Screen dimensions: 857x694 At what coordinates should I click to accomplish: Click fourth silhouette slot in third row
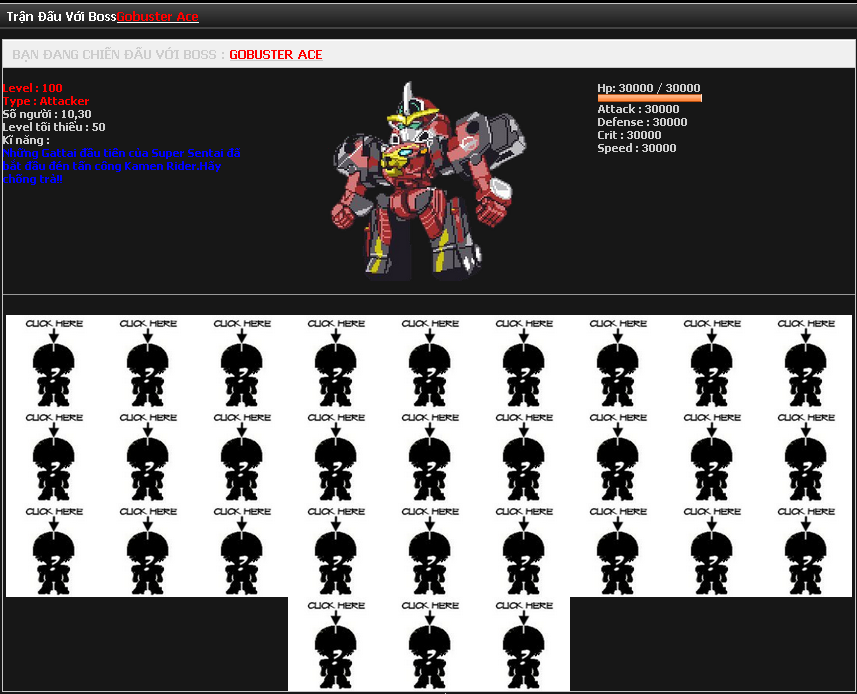click(x=336, y=550)
